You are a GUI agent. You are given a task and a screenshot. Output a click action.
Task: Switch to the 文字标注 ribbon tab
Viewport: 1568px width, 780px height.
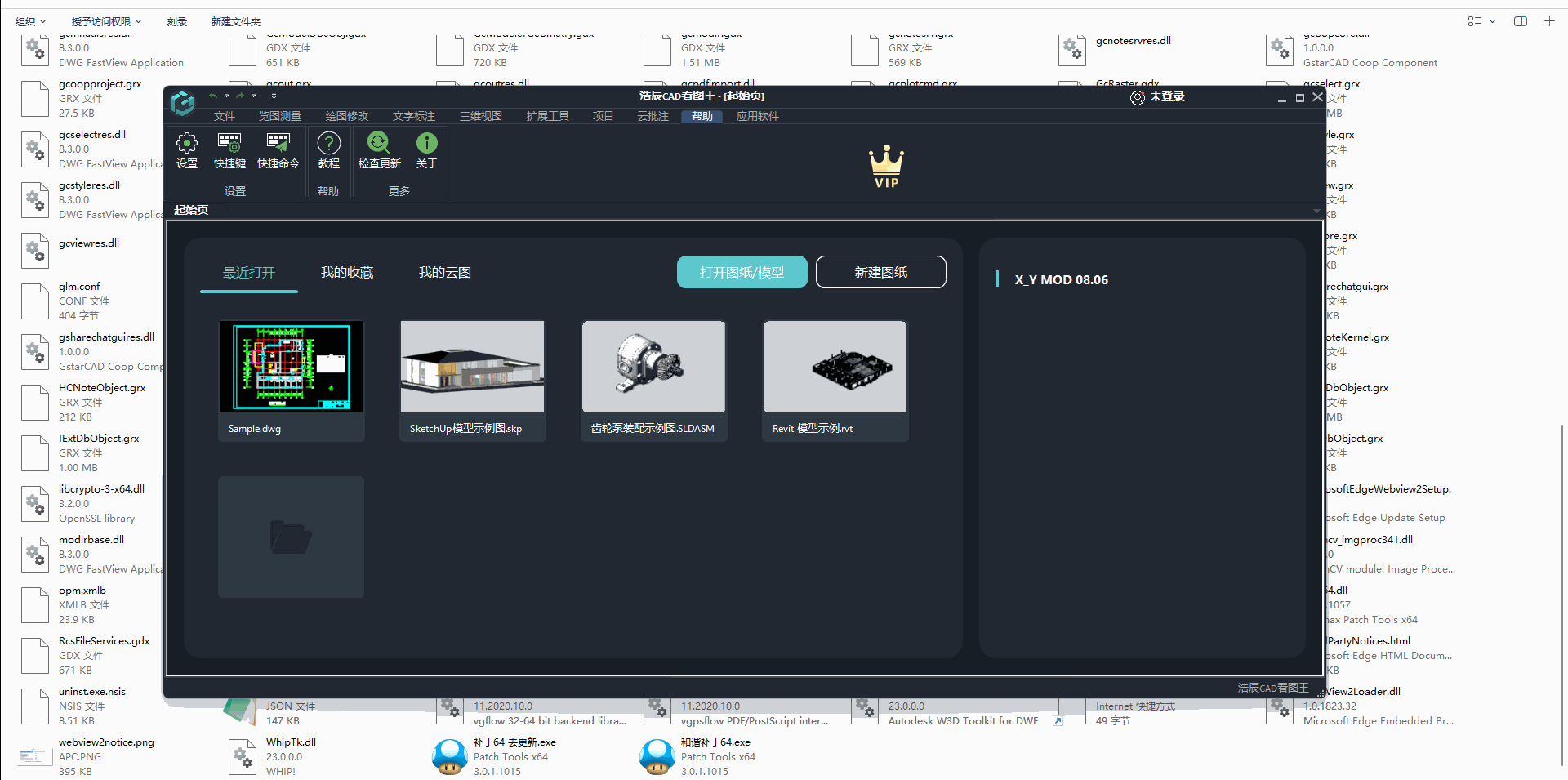tap(414, 116)
